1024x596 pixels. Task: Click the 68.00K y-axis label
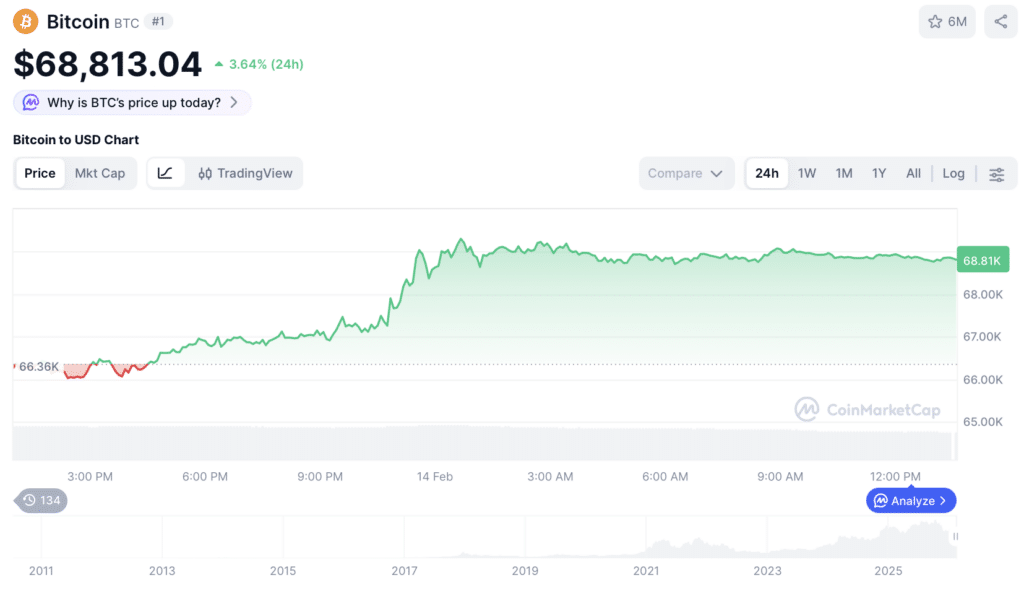point(983,294)
